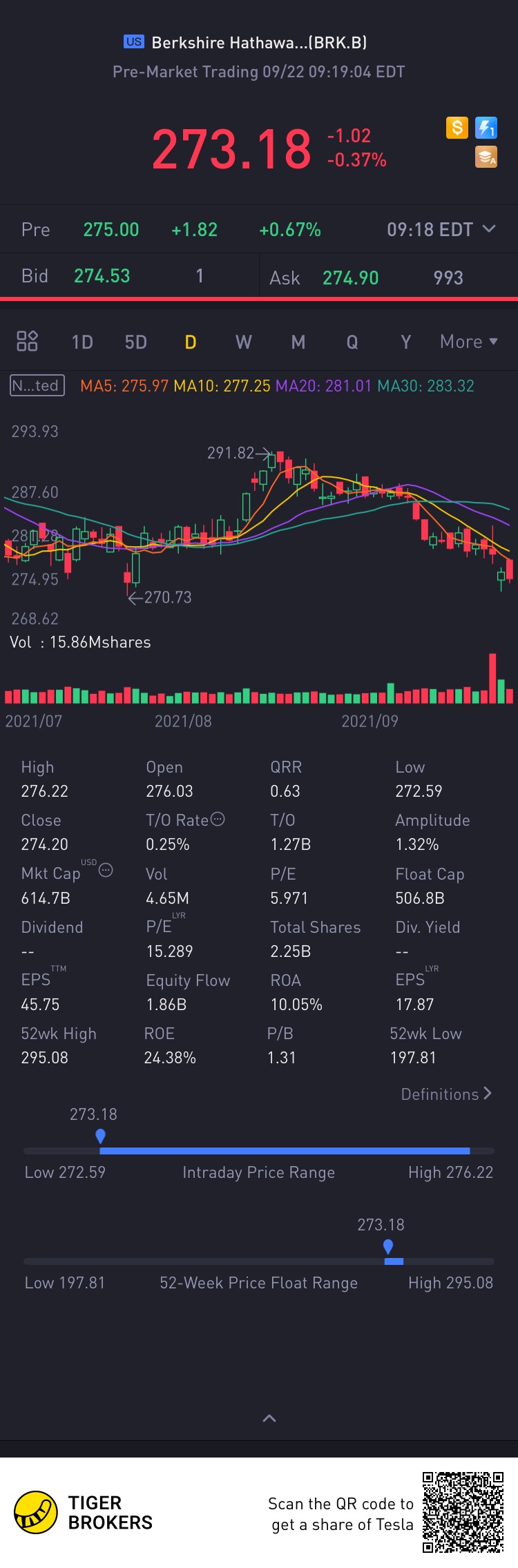Open the More timeframes dropdown

click(469, 342)
